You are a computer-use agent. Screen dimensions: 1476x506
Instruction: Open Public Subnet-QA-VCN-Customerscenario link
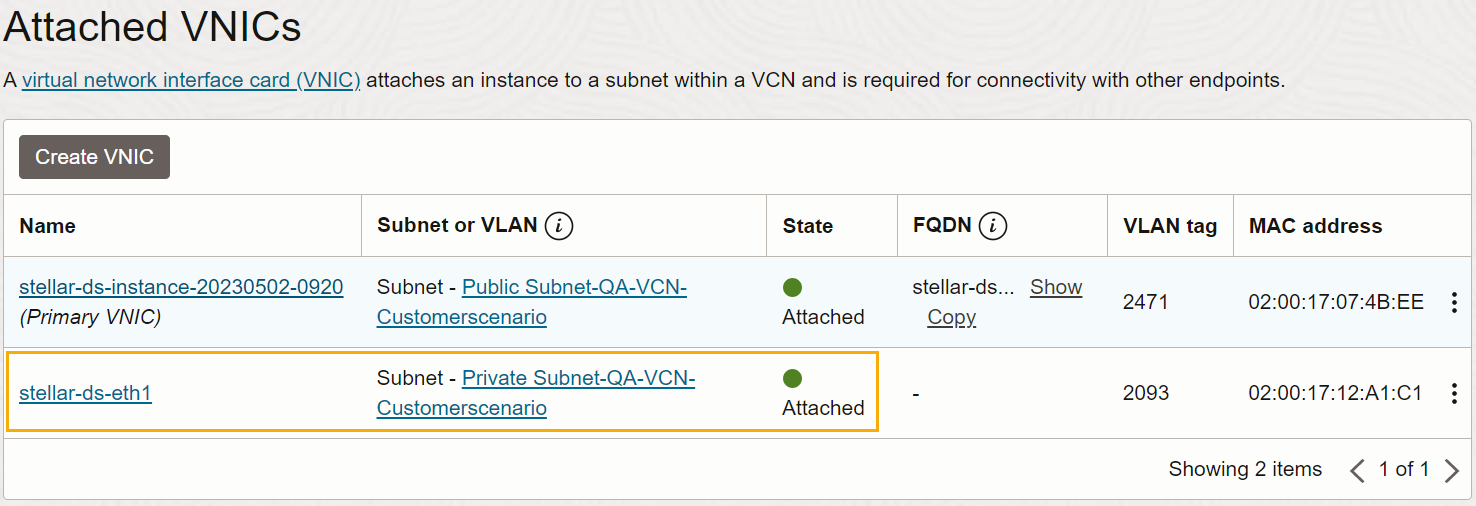click(574, 288)
